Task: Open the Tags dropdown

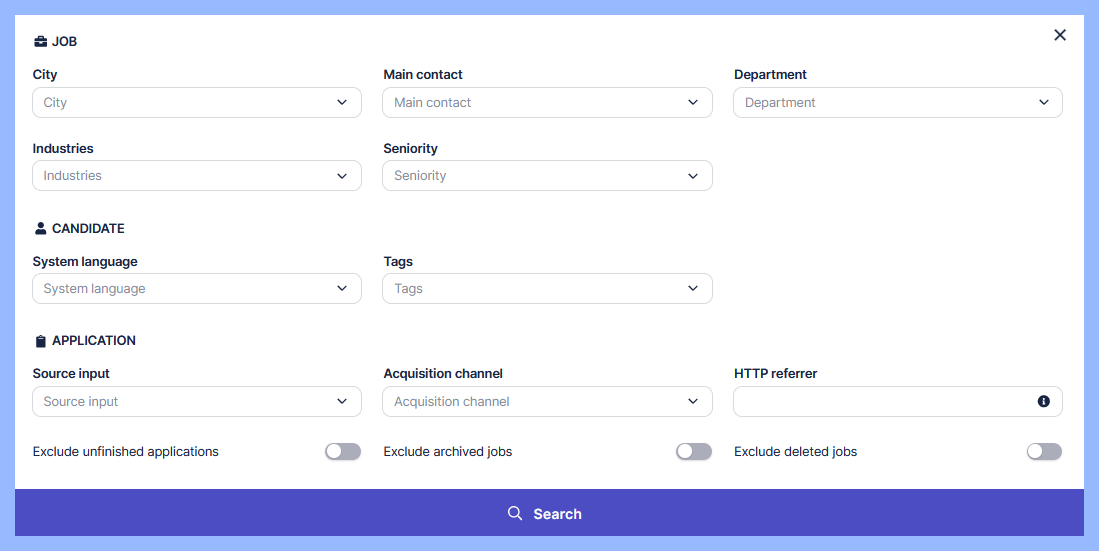Action: click(x=547, y=288)
